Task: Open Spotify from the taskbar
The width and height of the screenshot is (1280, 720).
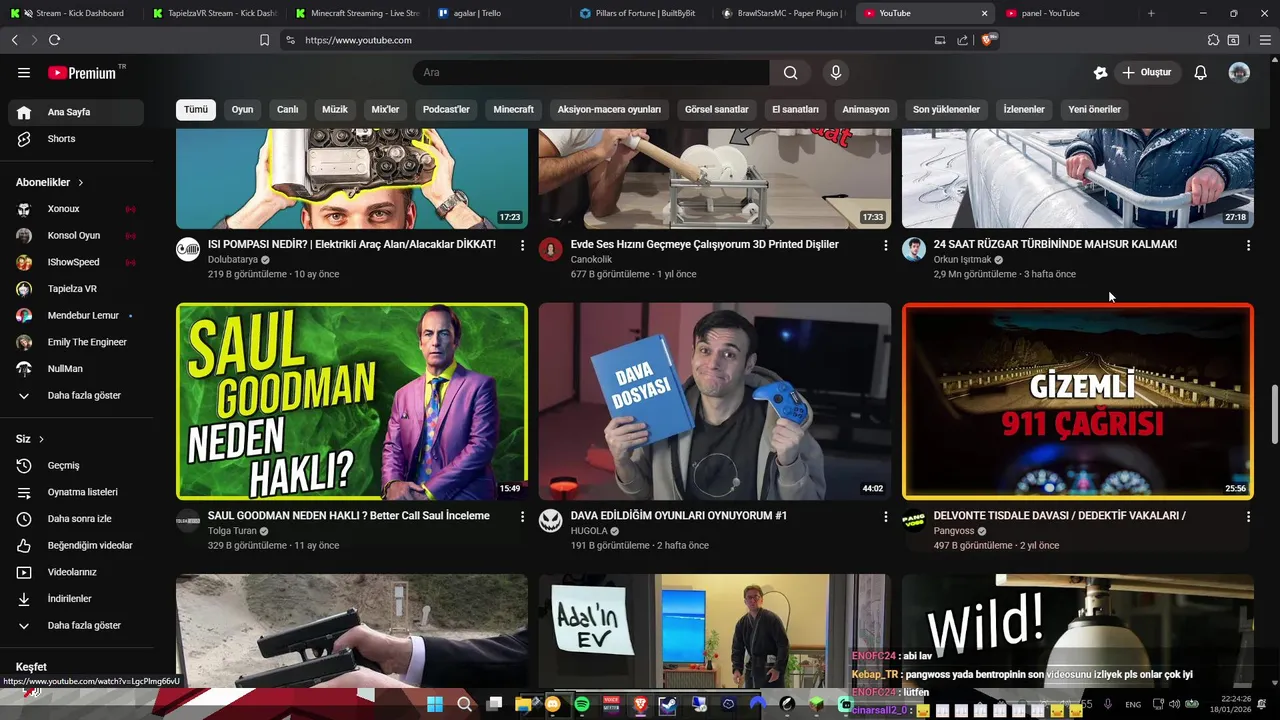Action: pos(582,704)
